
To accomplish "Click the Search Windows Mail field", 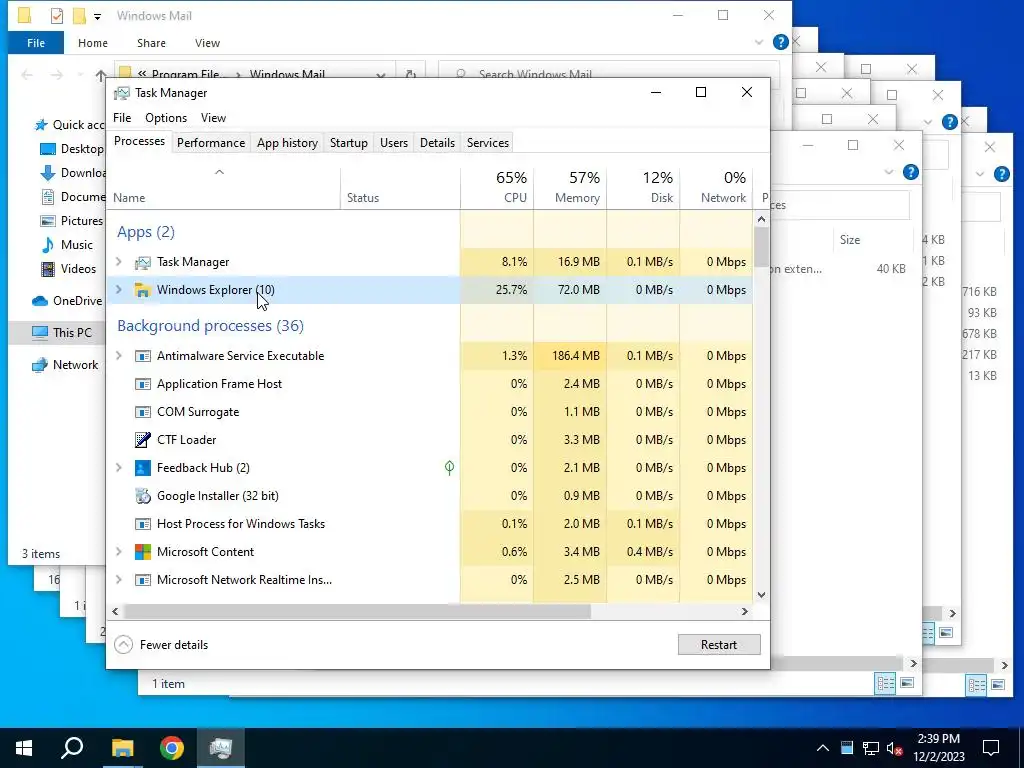I will click(x=609, y=74).
